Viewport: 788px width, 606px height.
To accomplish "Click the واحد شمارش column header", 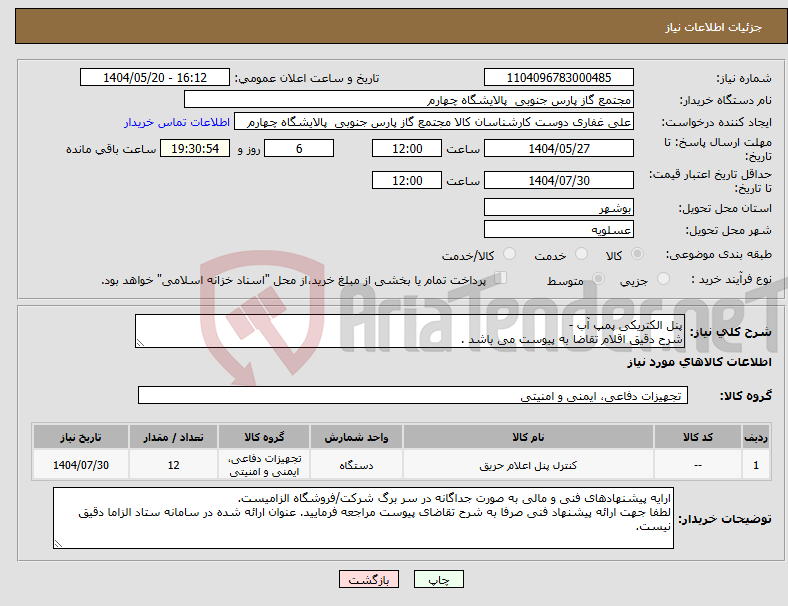I will point(356,437).
